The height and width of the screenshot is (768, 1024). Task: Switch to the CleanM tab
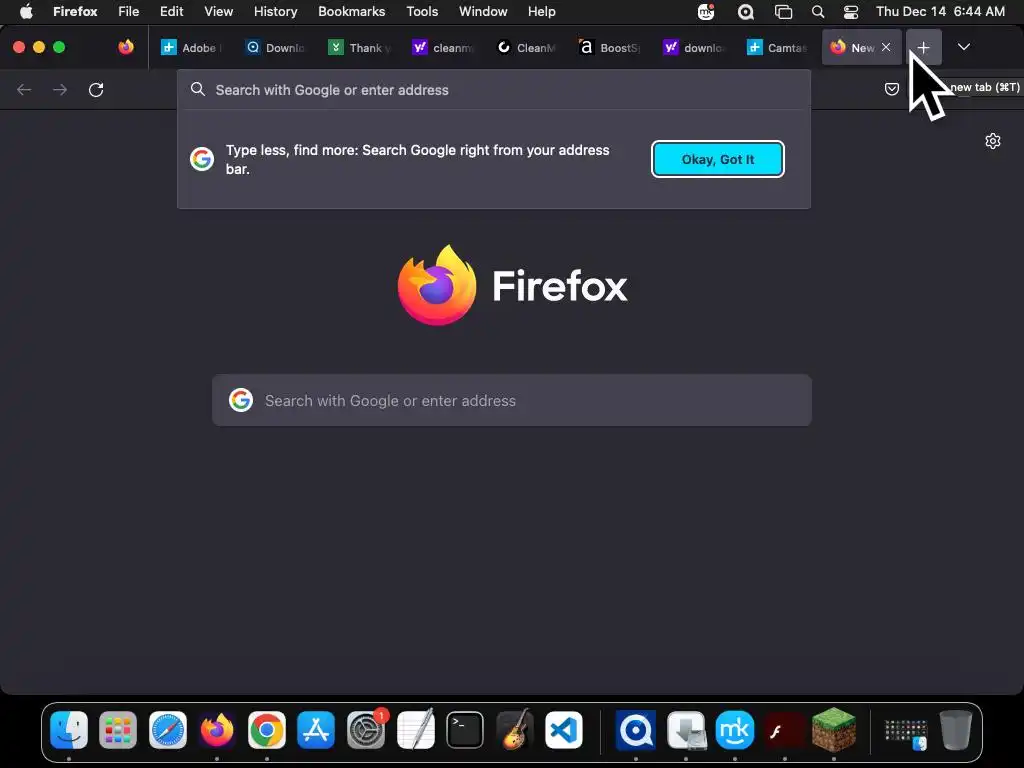pos(526,48)
